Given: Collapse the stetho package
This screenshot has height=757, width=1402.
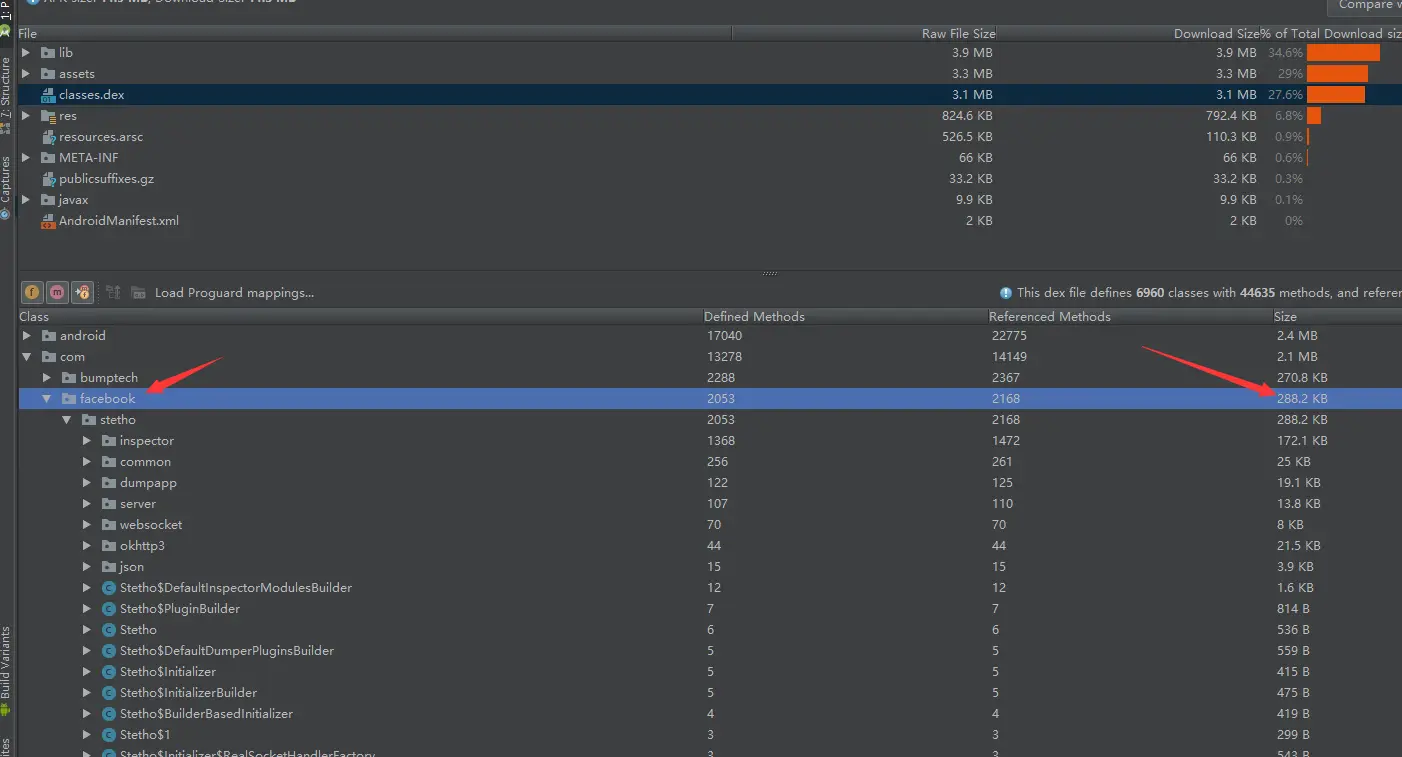Looking at the screenshot, I should point(67,420).
